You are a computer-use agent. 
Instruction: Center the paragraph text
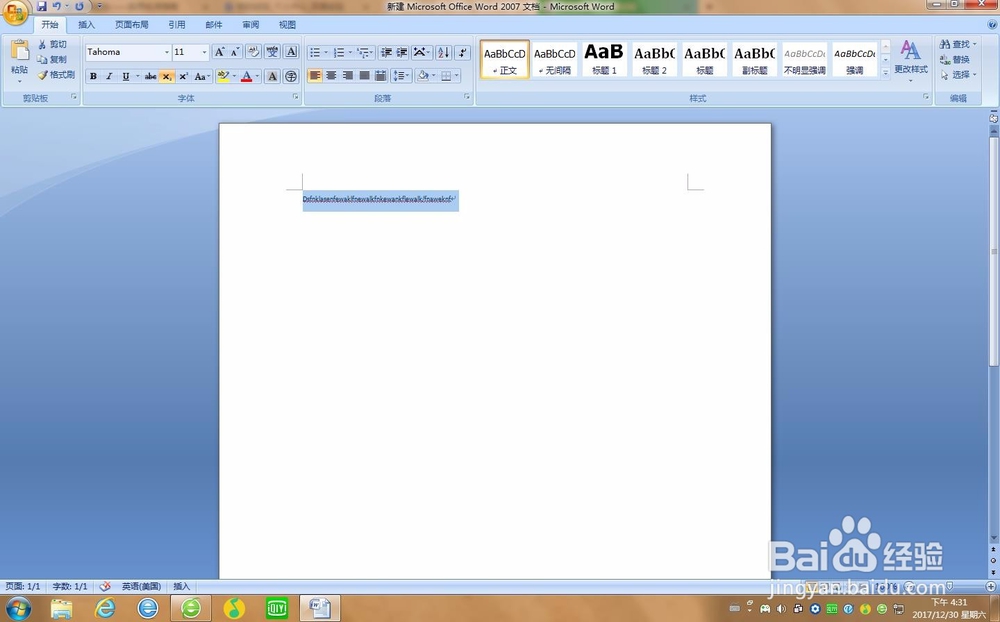pyautogui.click(x=332, y=76)
